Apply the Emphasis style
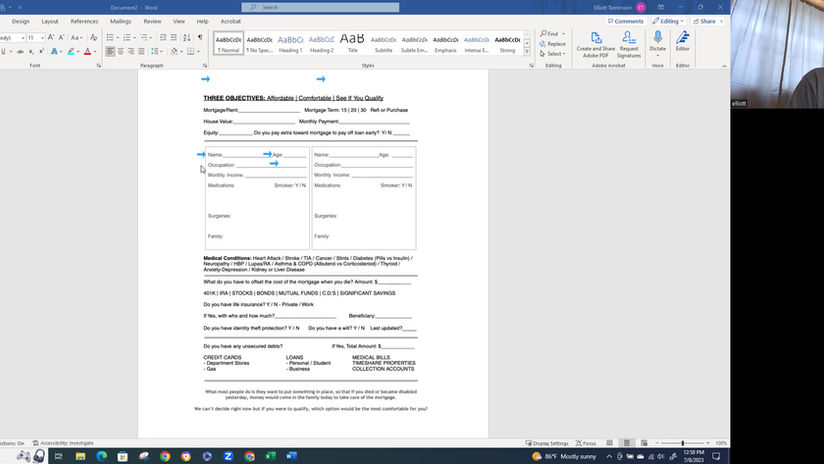The height and width of the screenshot is (464, 824). click(446, 43)
